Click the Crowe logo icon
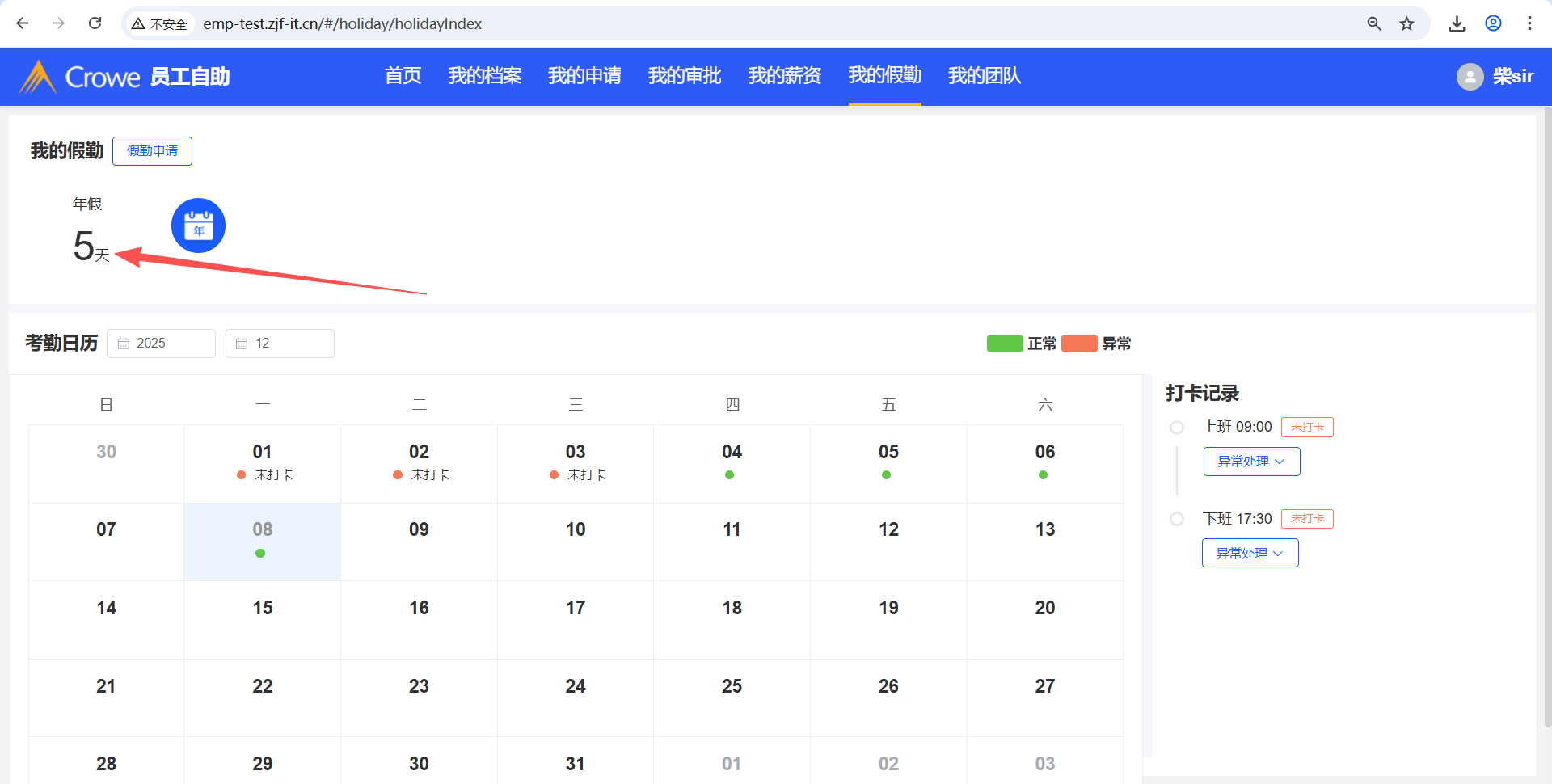Viewport: 1552px width, 784px height. tap(37, 77)
